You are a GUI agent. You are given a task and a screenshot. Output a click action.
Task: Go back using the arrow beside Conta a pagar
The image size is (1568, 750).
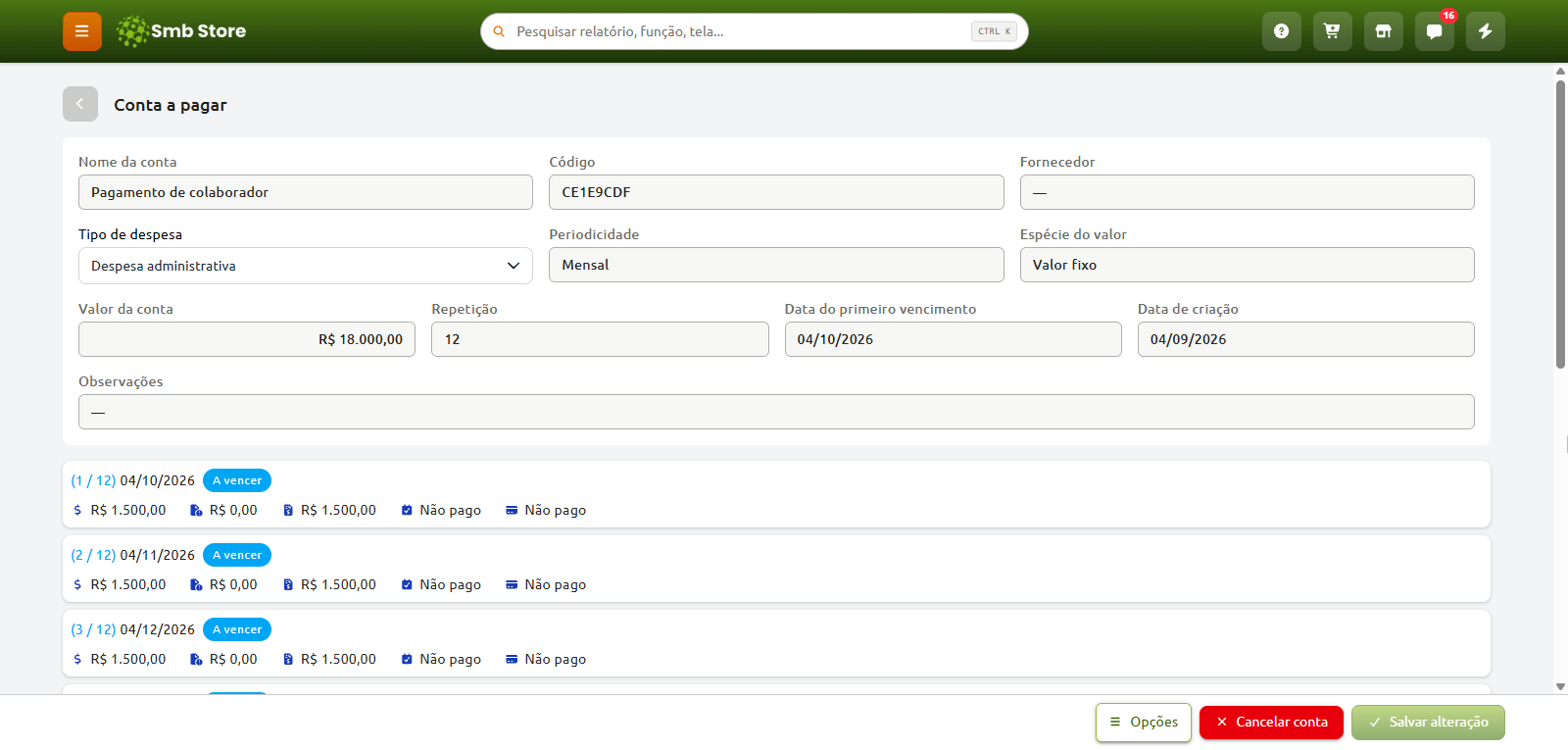pyautogui.click(x=80, y=104)
